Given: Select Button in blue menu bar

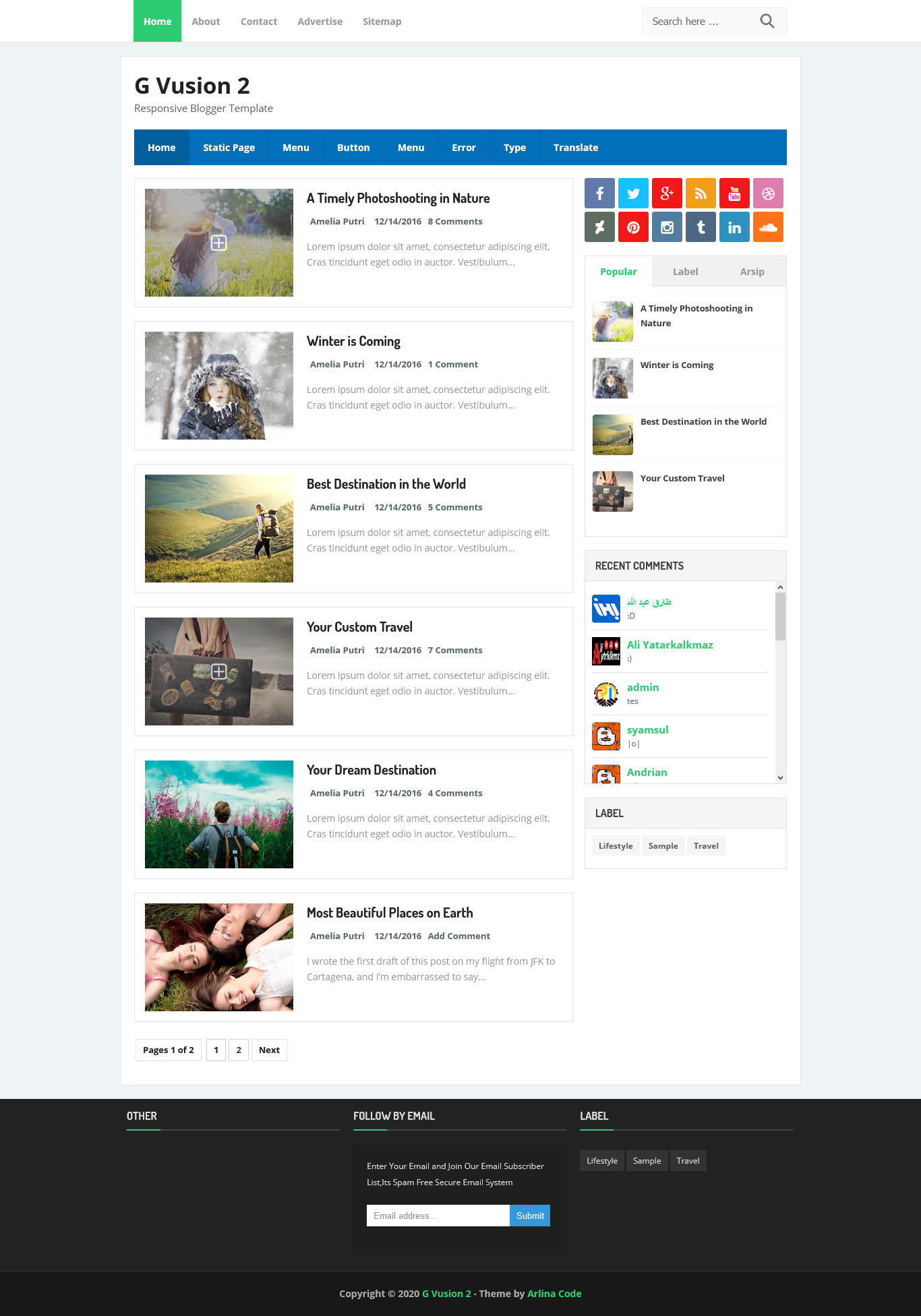Looking at the screenshot, I should [353, 148].
